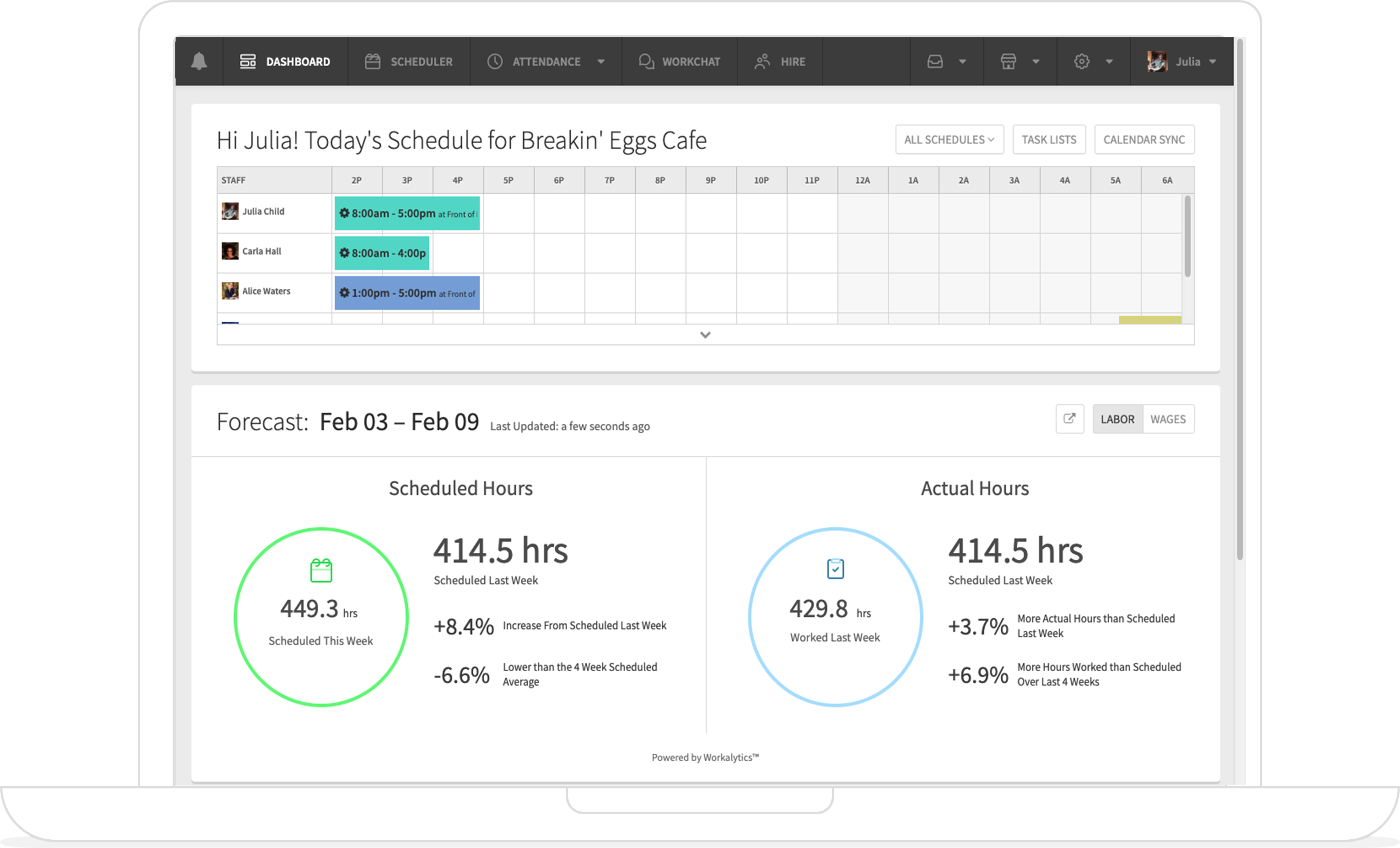Click the green calendar icon in circle
Screen dimensions: 1400x848
[x=321, y=570]
